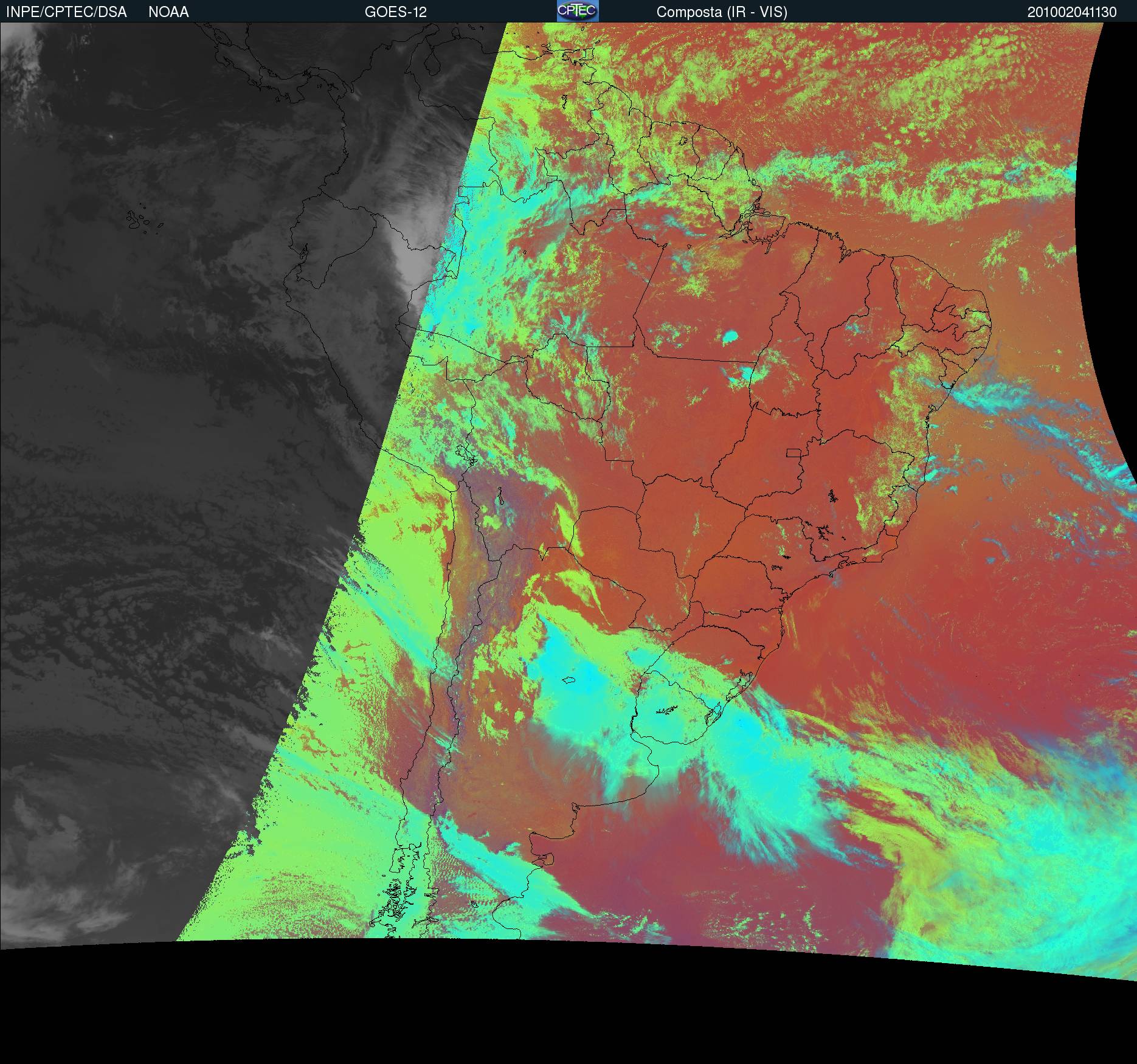The width and height of the screenshot is (1137, 1064).
Task: Select the GOES-12 satellite name text
Action: (x=396, y=12)
